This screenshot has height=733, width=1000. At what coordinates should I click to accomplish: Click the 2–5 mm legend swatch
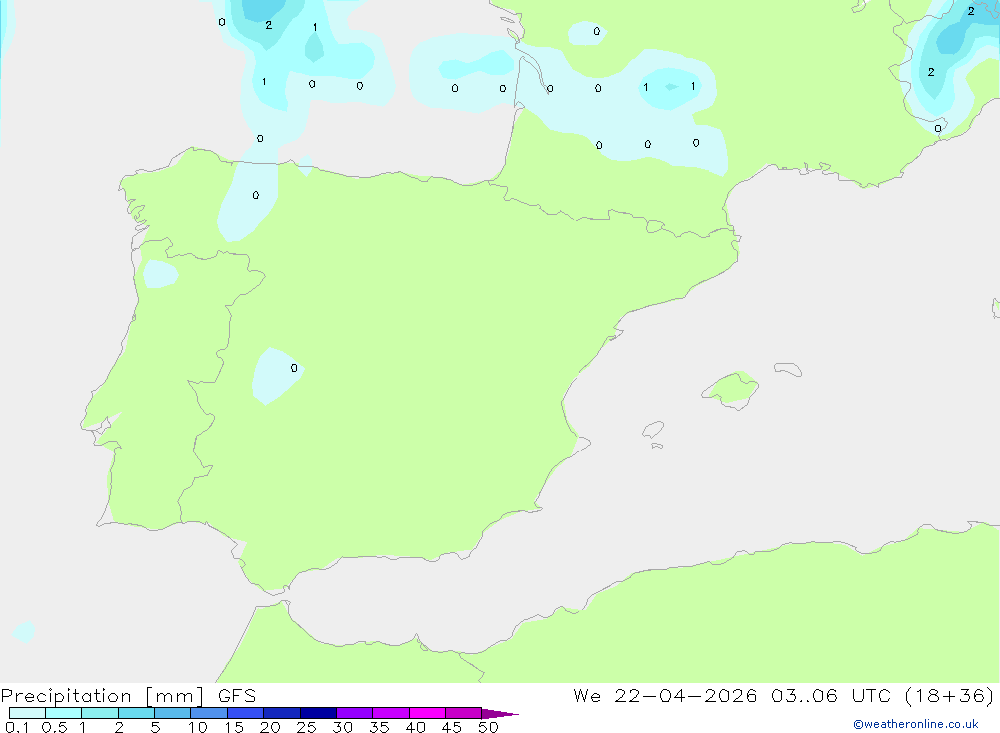coord(136,713)
